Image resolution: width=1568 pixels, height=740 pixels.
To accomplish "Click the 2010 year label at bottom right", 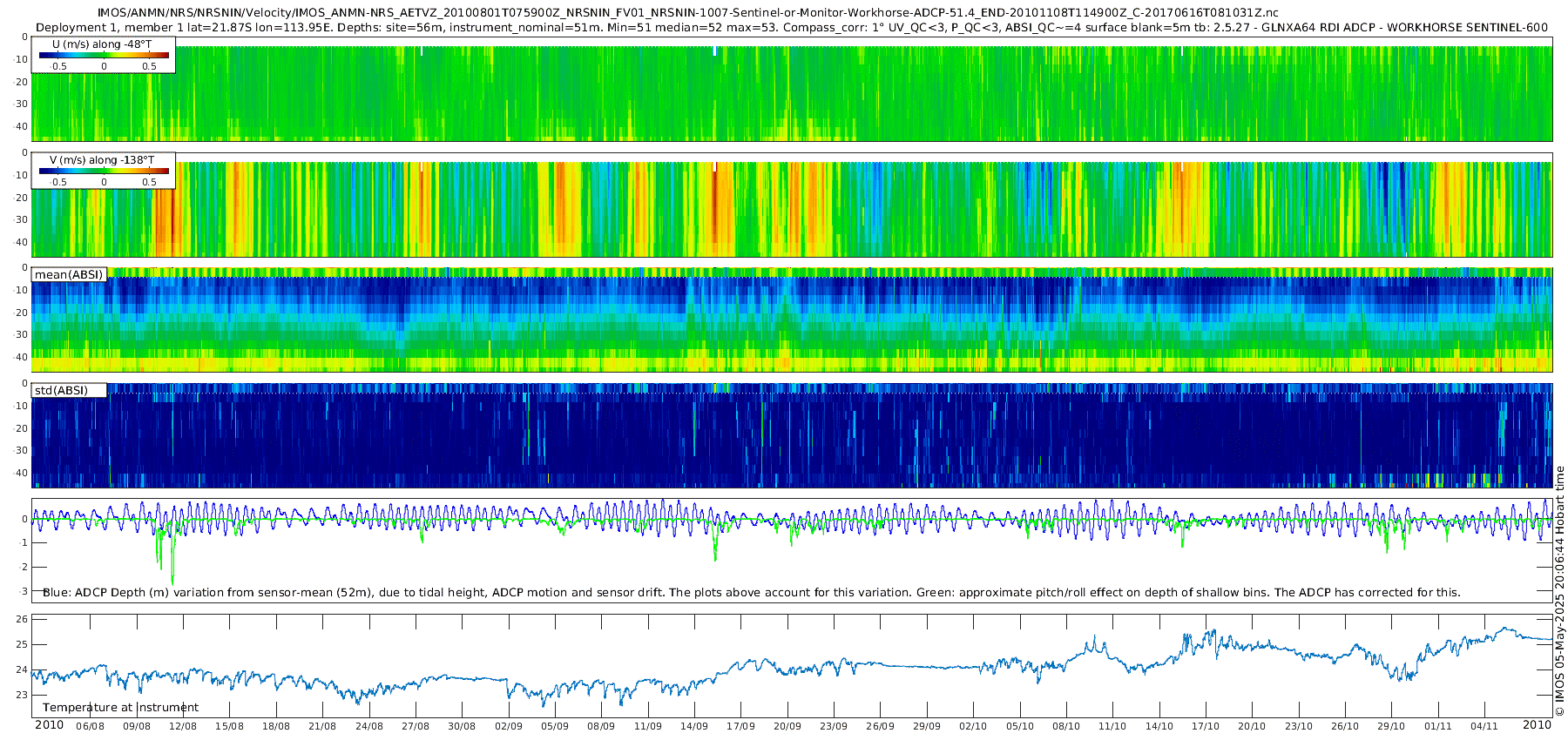I will [x=1537, y=725].
